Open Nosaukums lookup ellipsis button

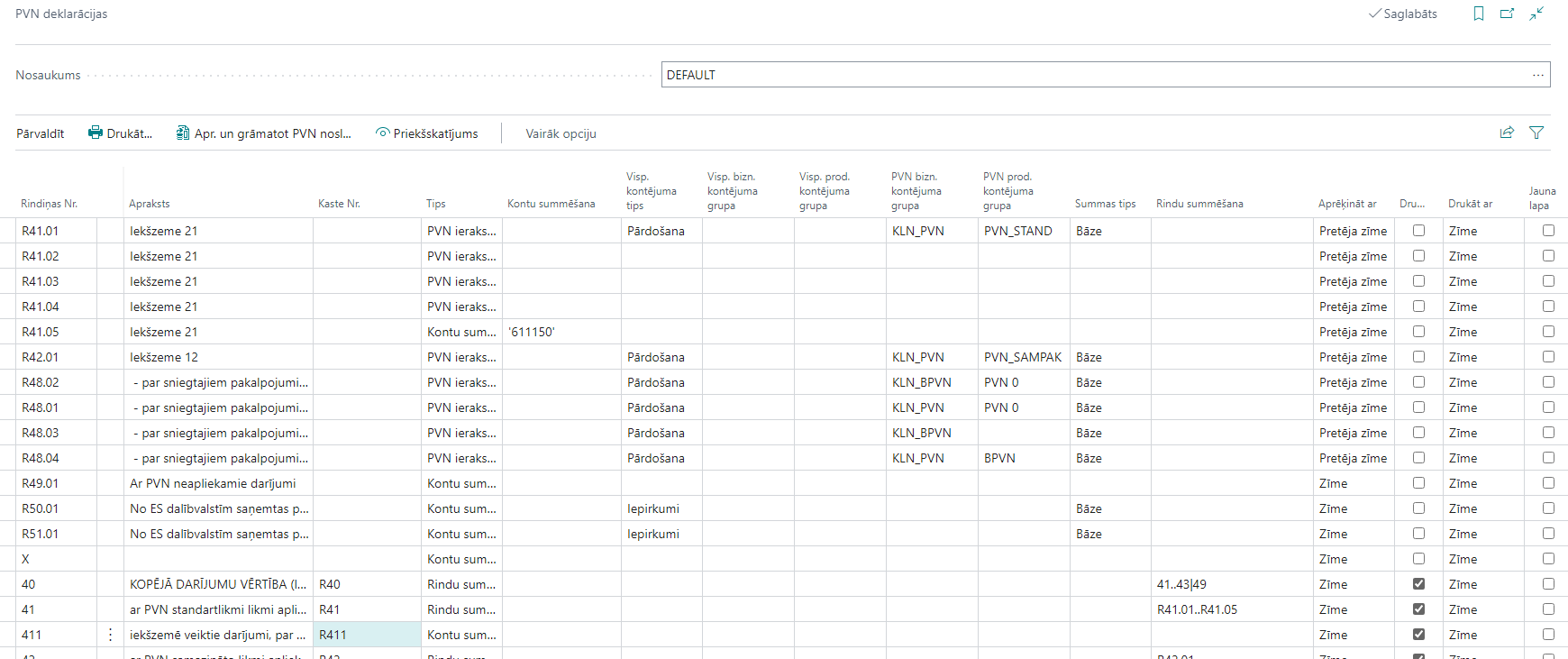(1537, 75)
